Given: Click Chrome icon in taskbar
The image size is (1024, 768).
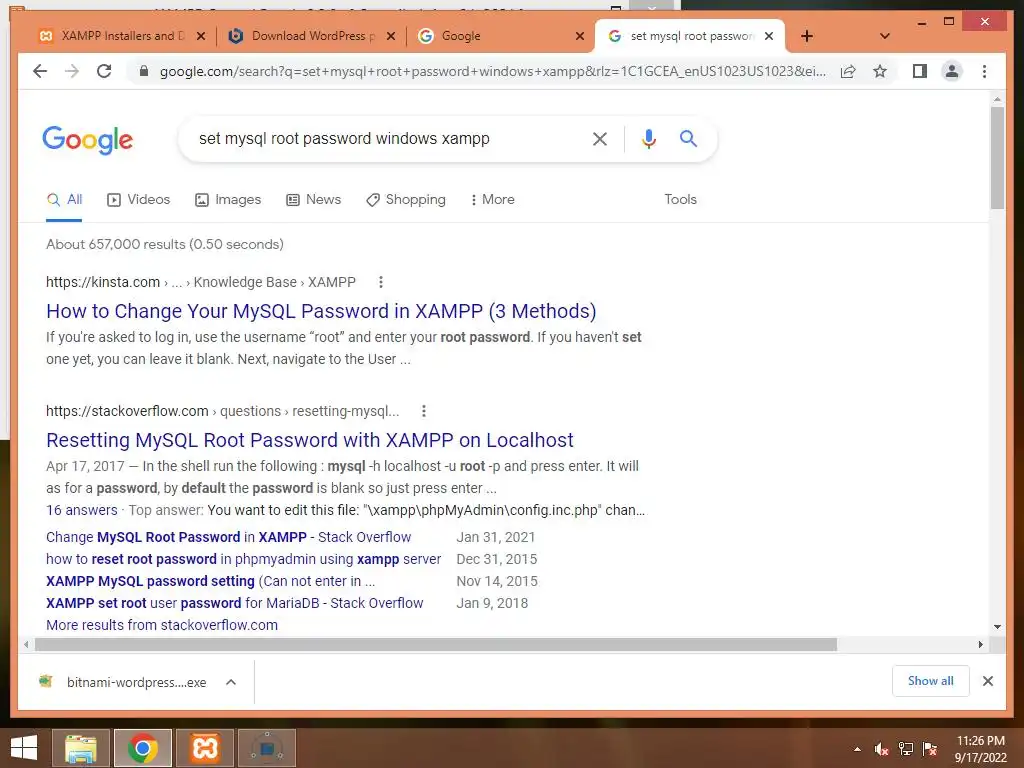Looking at the screenshot, I should (143, 748).
